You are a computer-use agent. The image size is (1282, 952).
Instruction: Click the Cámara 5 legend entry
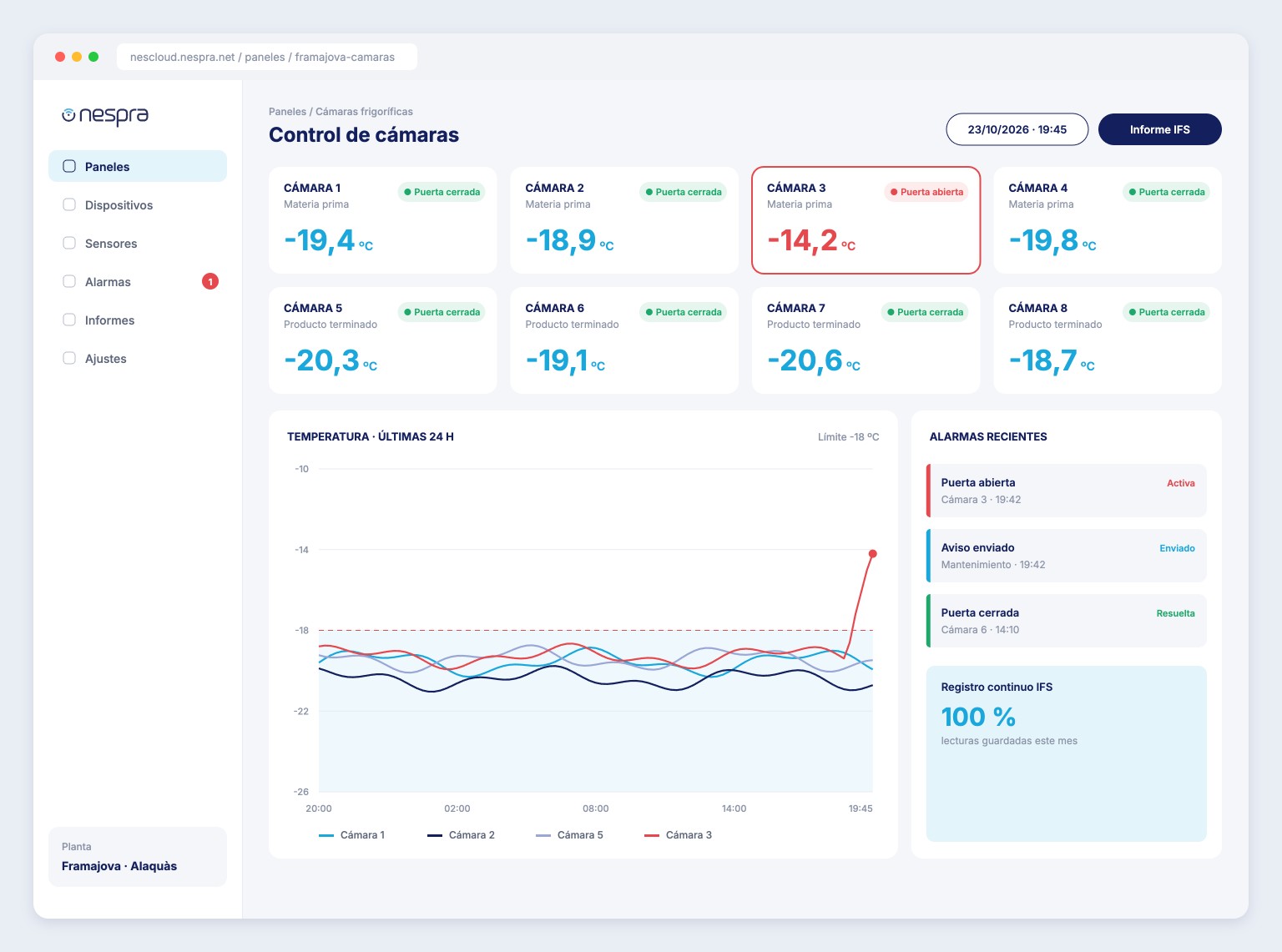click(x=569, y=835)
